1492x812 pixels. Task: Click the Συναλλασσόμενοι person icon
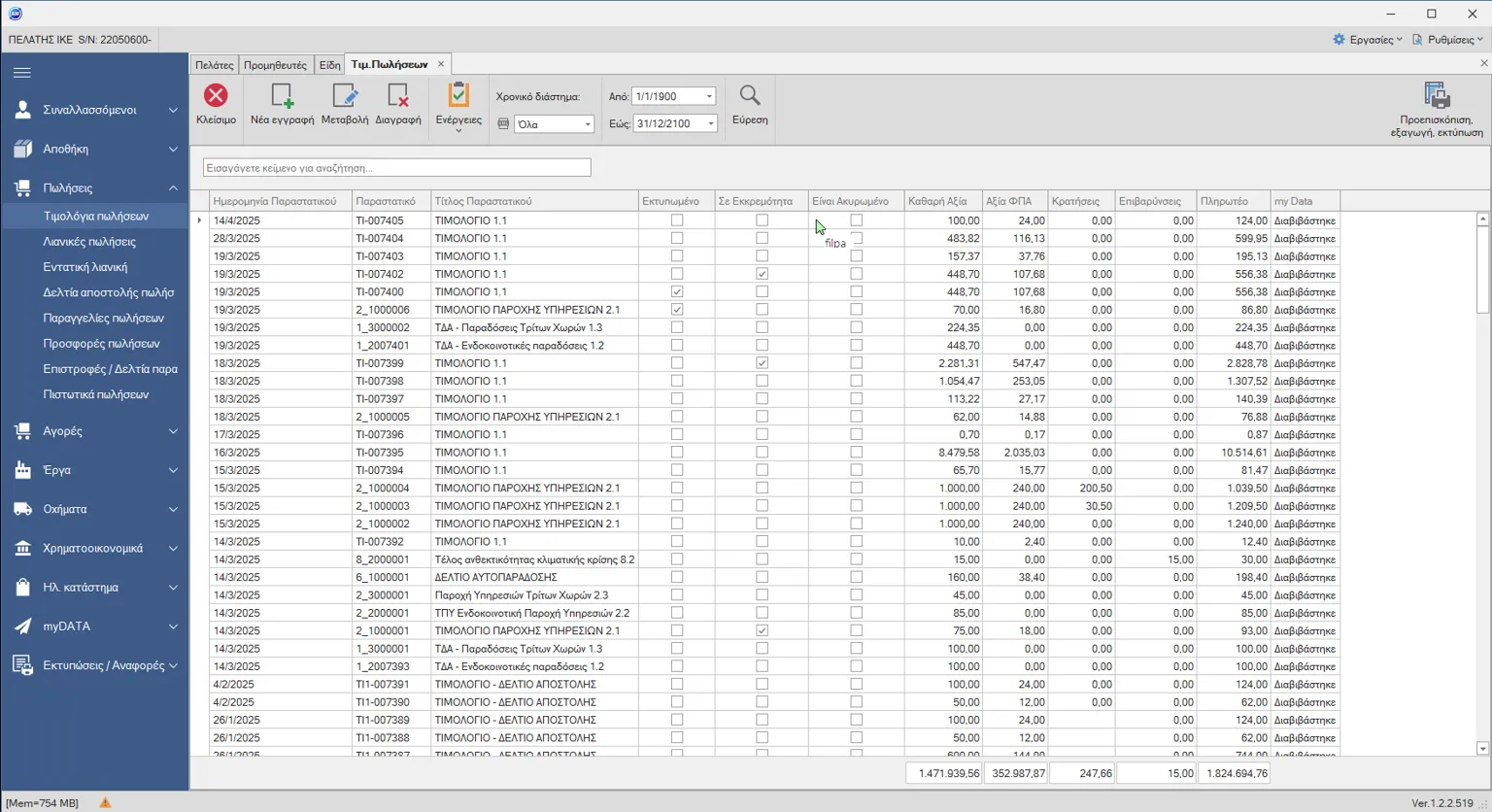(22, 110)
